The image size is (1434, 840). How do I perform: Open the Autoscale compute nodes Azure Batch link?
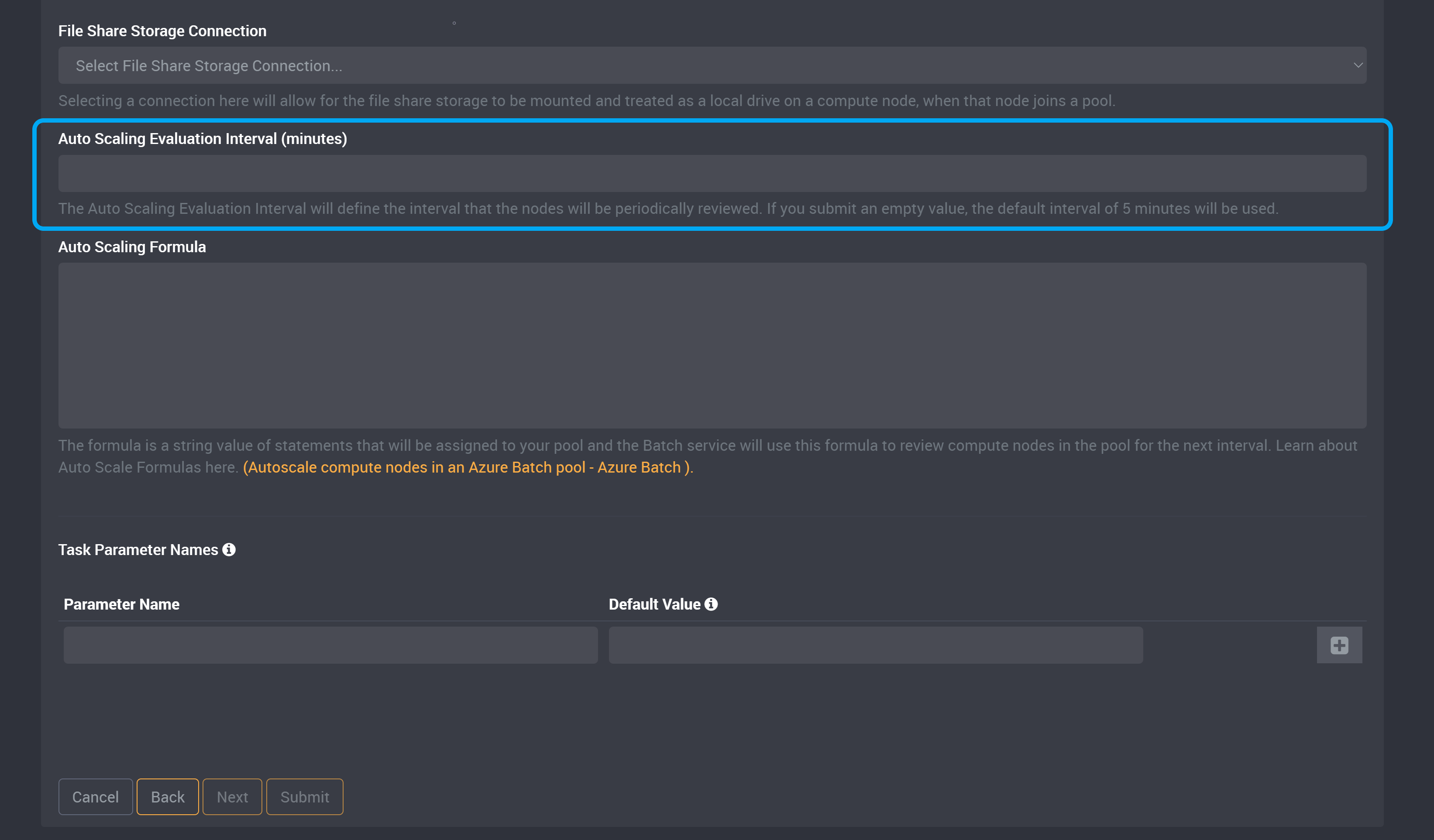tap(468, 467)
